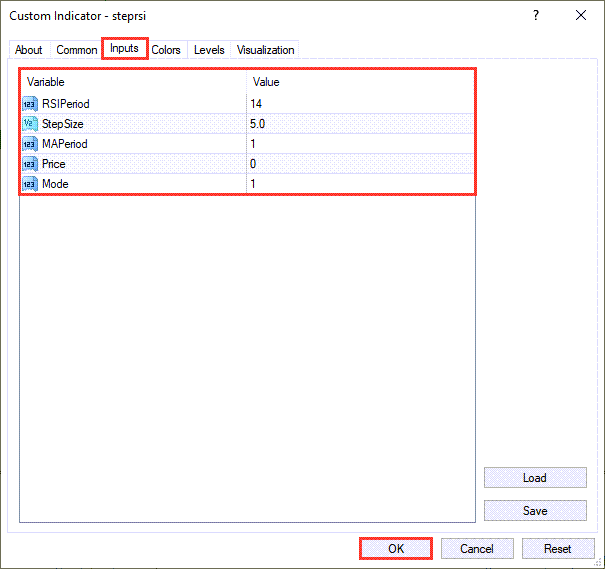Load a preset with the Load button
Image resolution: width=605 pixels, height=569 pixels.
click(535, 478)
